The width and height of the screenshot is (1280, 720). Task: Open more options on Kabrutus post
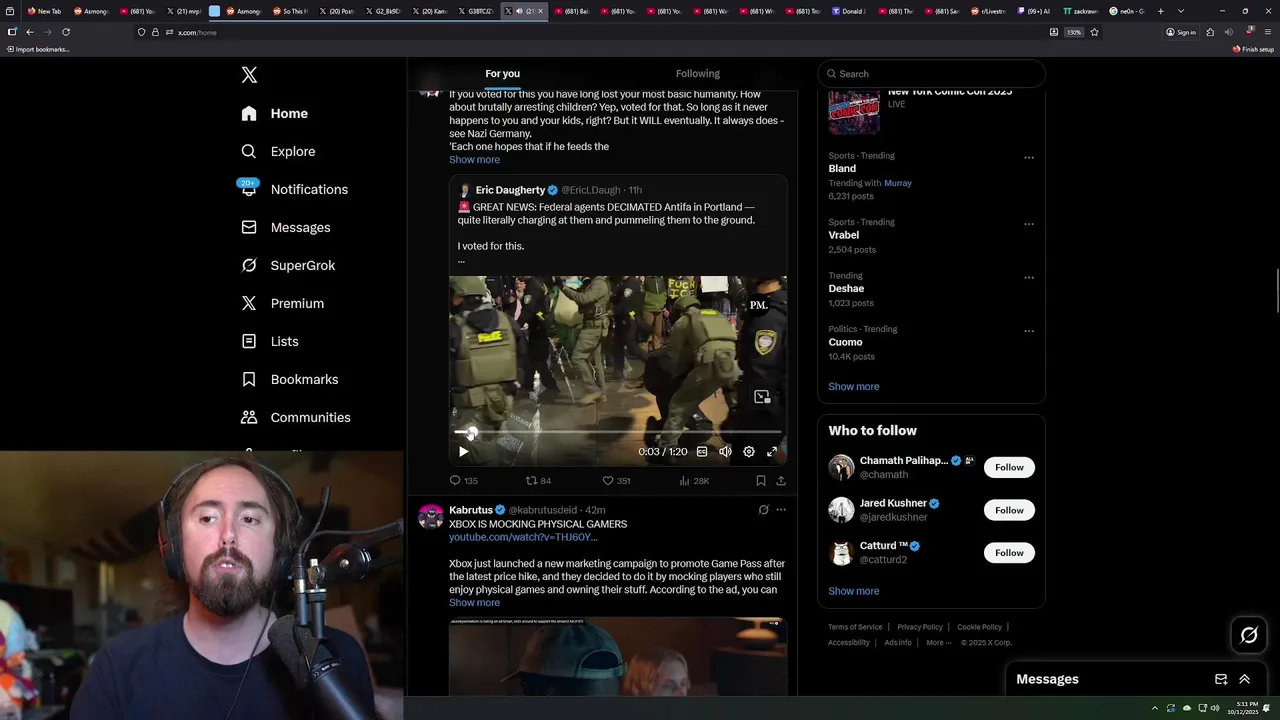click(781, 510)
